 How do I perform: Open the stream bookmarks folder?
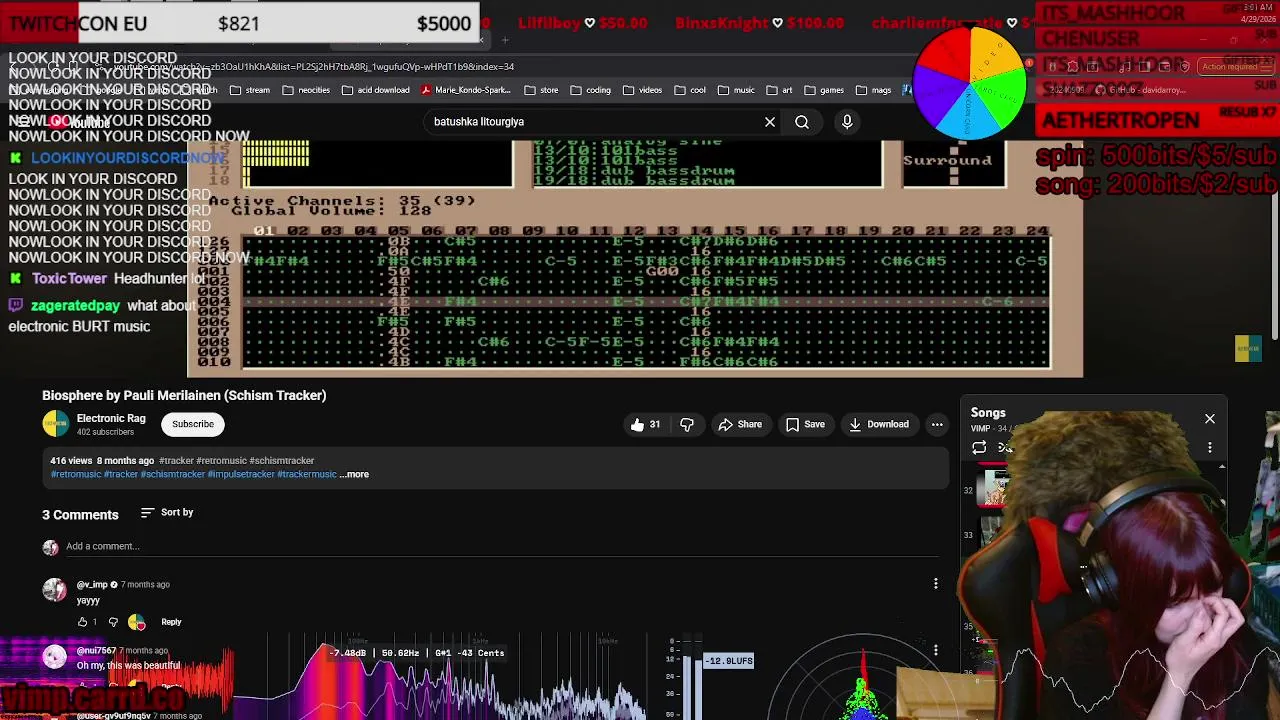coord(250,90)
